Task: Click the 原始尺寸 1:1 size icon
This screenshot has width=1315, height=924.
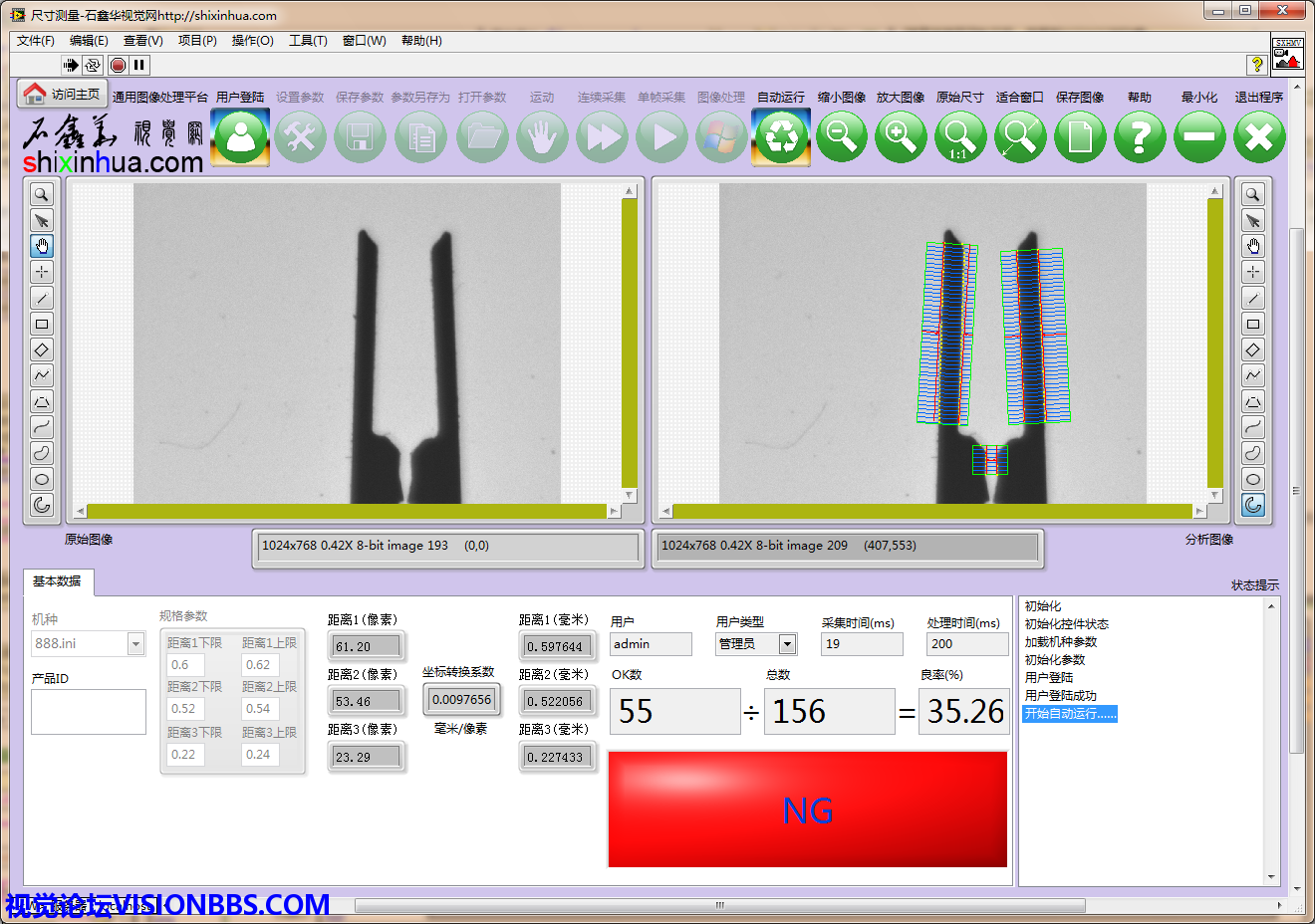Action: 960,136
